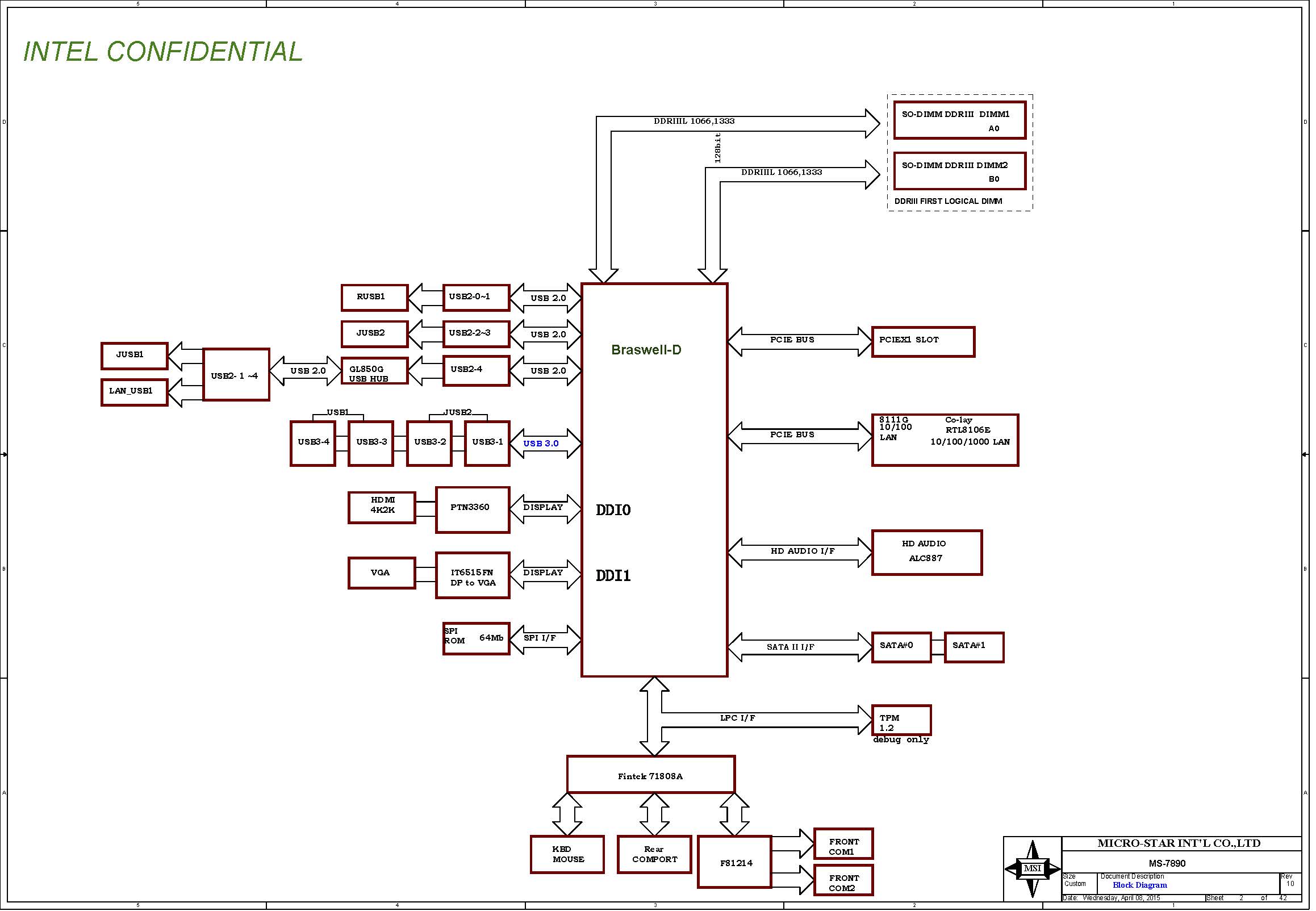Click the HD AUDIO I/F arrow label

tap(803, 551)
